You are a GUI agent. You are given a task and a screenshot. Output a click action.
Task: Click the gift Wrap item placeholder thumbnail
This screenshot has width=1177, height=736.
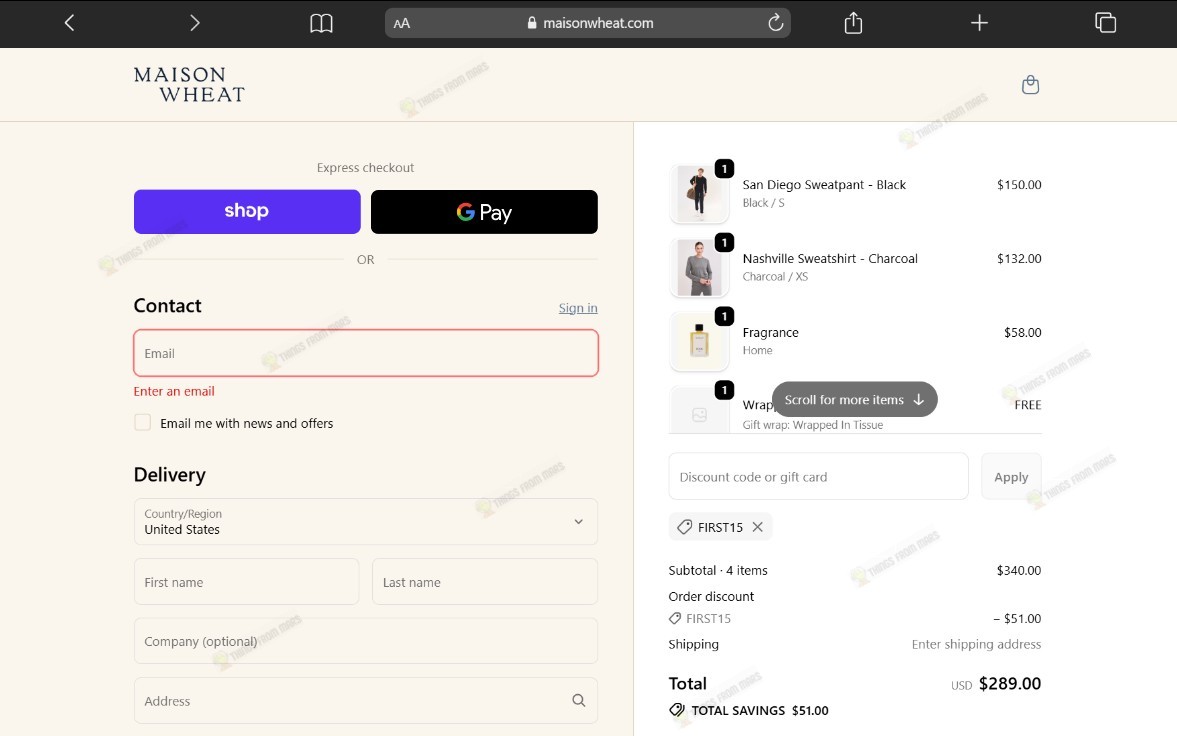click(699, 411)
